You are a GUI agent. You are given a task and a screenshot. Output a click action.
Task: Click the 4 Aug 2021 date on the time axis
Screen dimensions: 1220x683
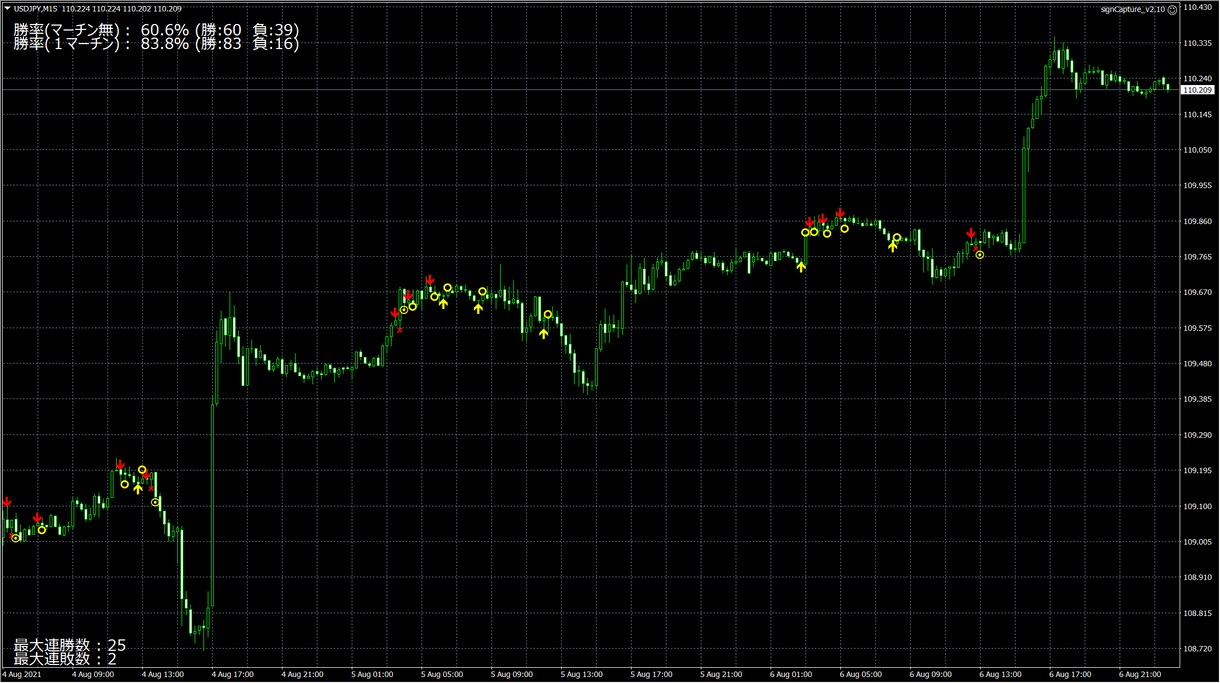20,675
